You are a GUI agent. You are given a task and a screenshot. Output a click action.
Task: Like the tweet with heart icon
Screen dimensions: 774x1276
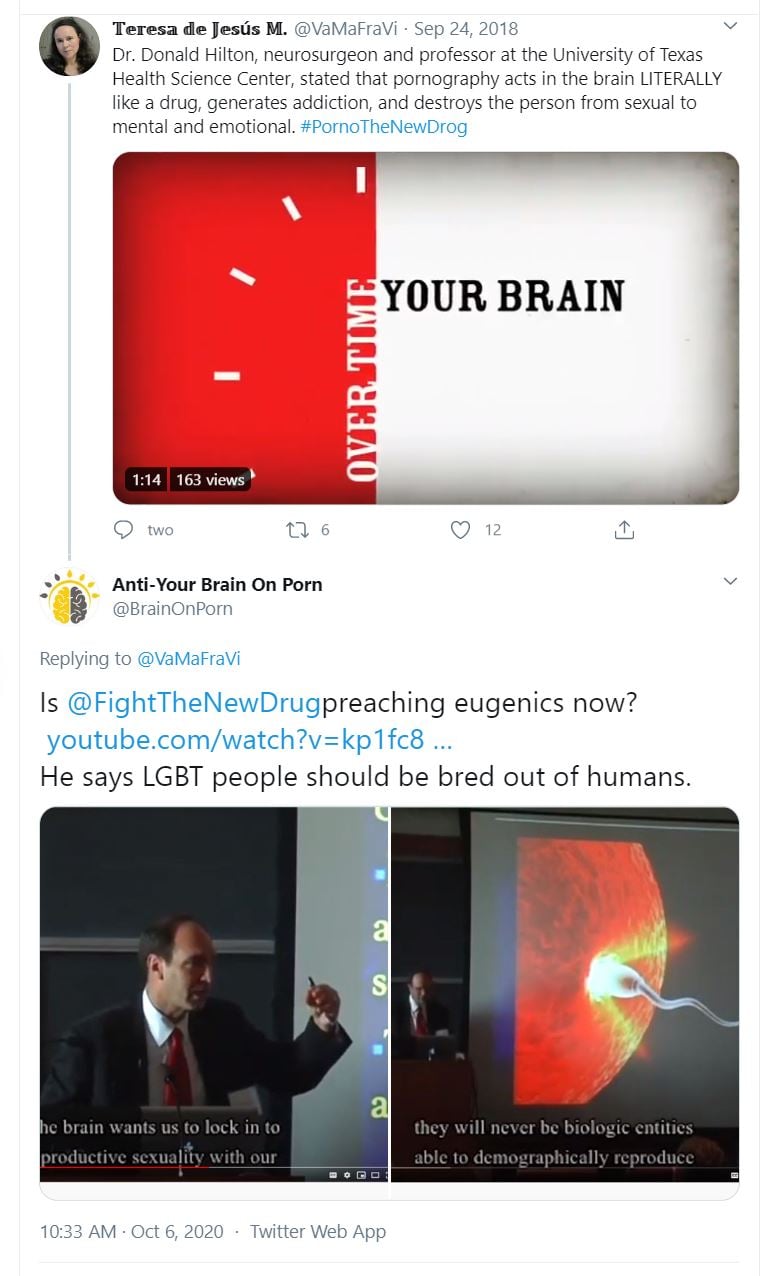(x=460, y=530)
